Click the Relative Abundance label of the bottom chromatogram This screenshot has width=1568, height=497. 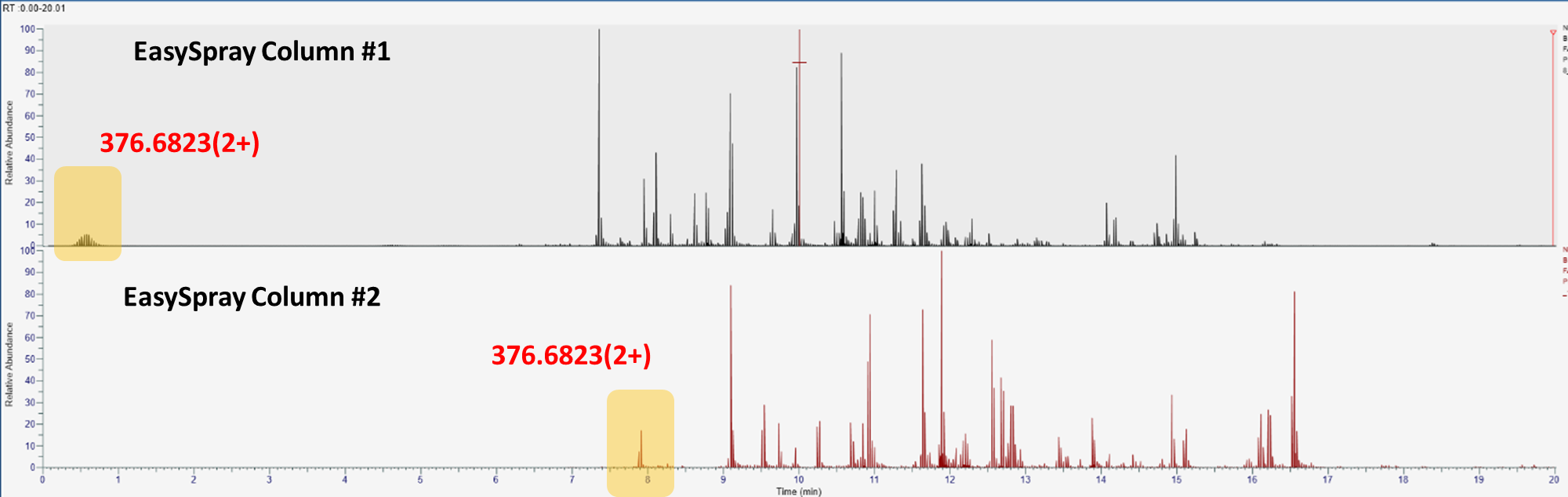[x=9, y=365]
